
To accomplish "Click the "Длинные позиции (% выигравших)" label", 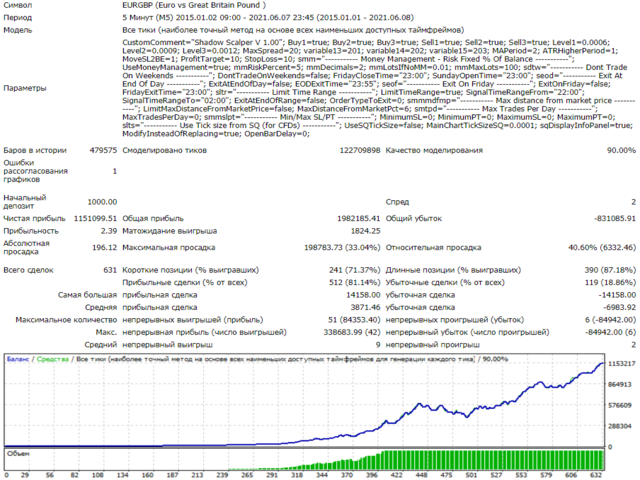I will point(453,270).
